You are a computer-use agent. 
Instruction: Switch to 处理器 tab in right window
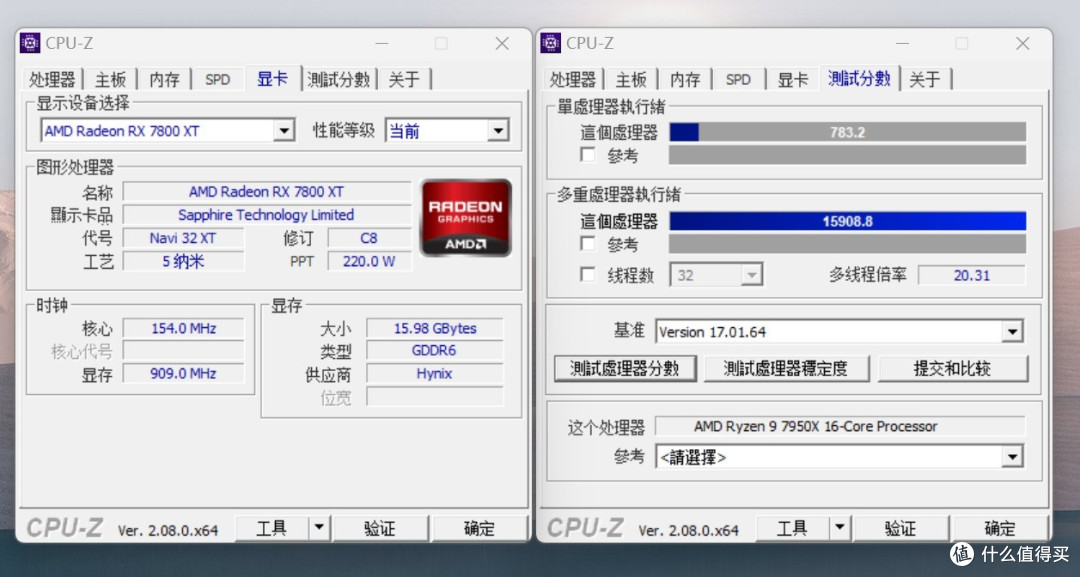(x=573, y=79)
